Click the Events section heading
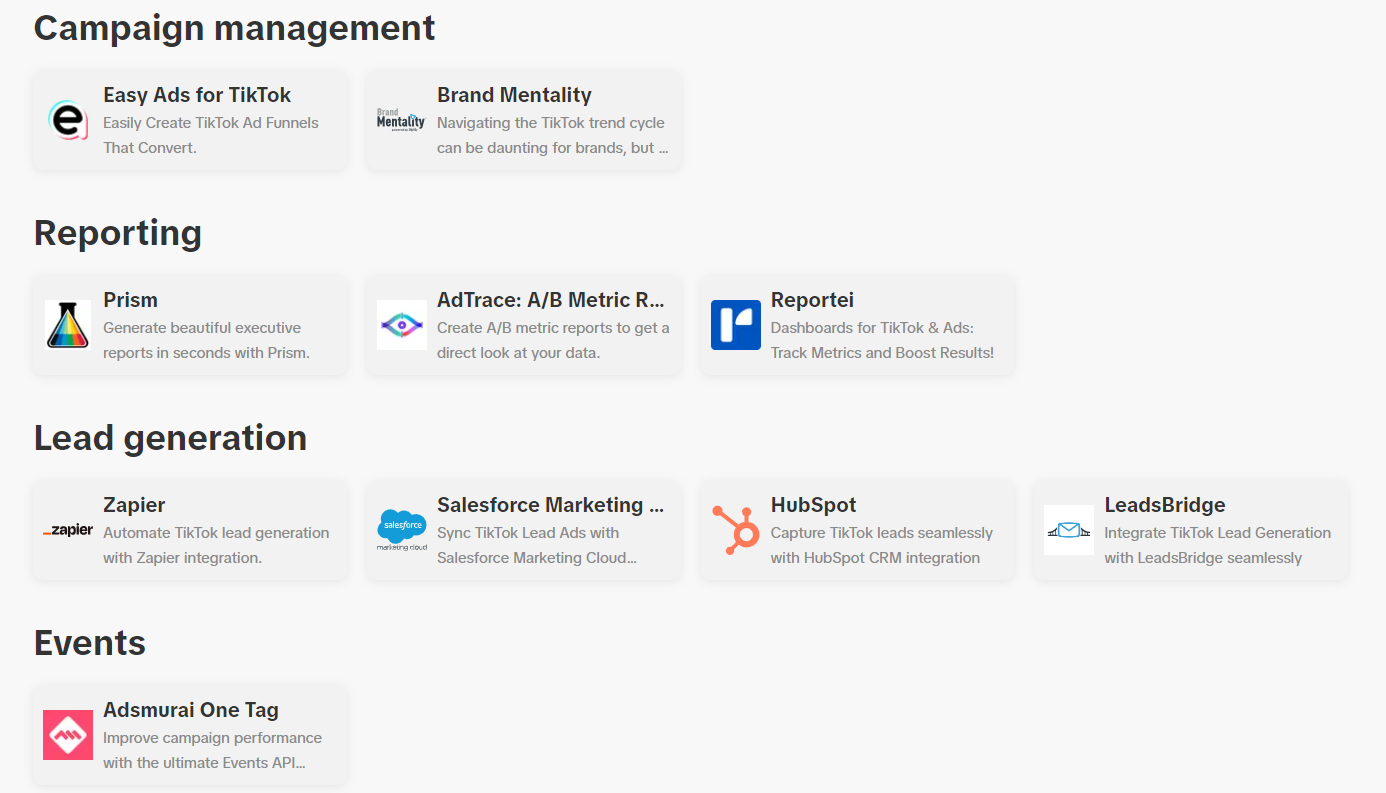1386x793 pixels. coord(90,643)
